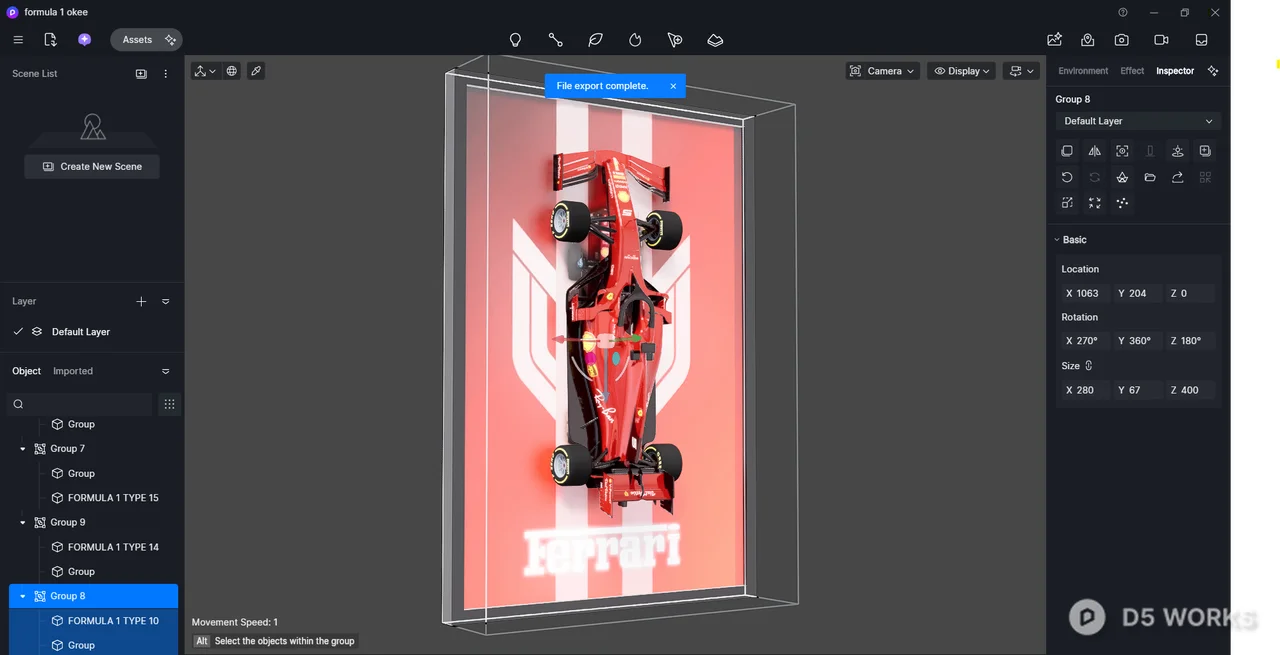Select the leaf vegetation tool
1280x655 pixels.
click(595, 40)
